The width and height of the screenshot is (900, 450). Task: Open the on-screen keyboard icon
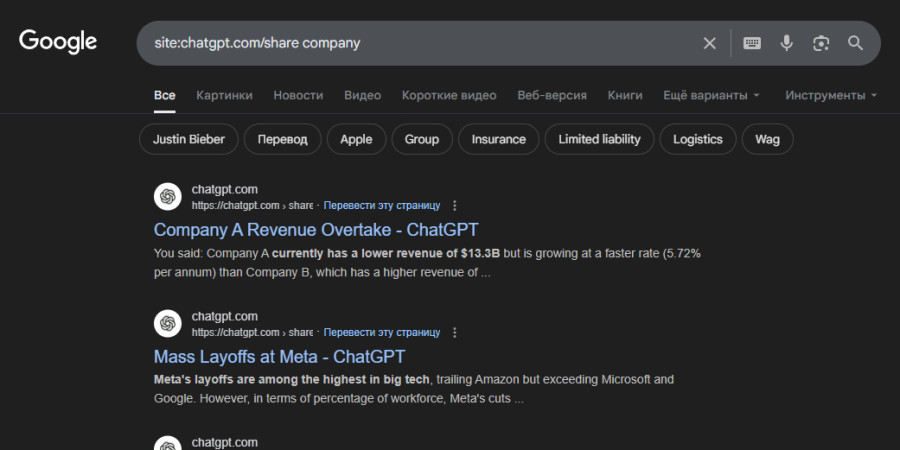click(x=752, y=43)
